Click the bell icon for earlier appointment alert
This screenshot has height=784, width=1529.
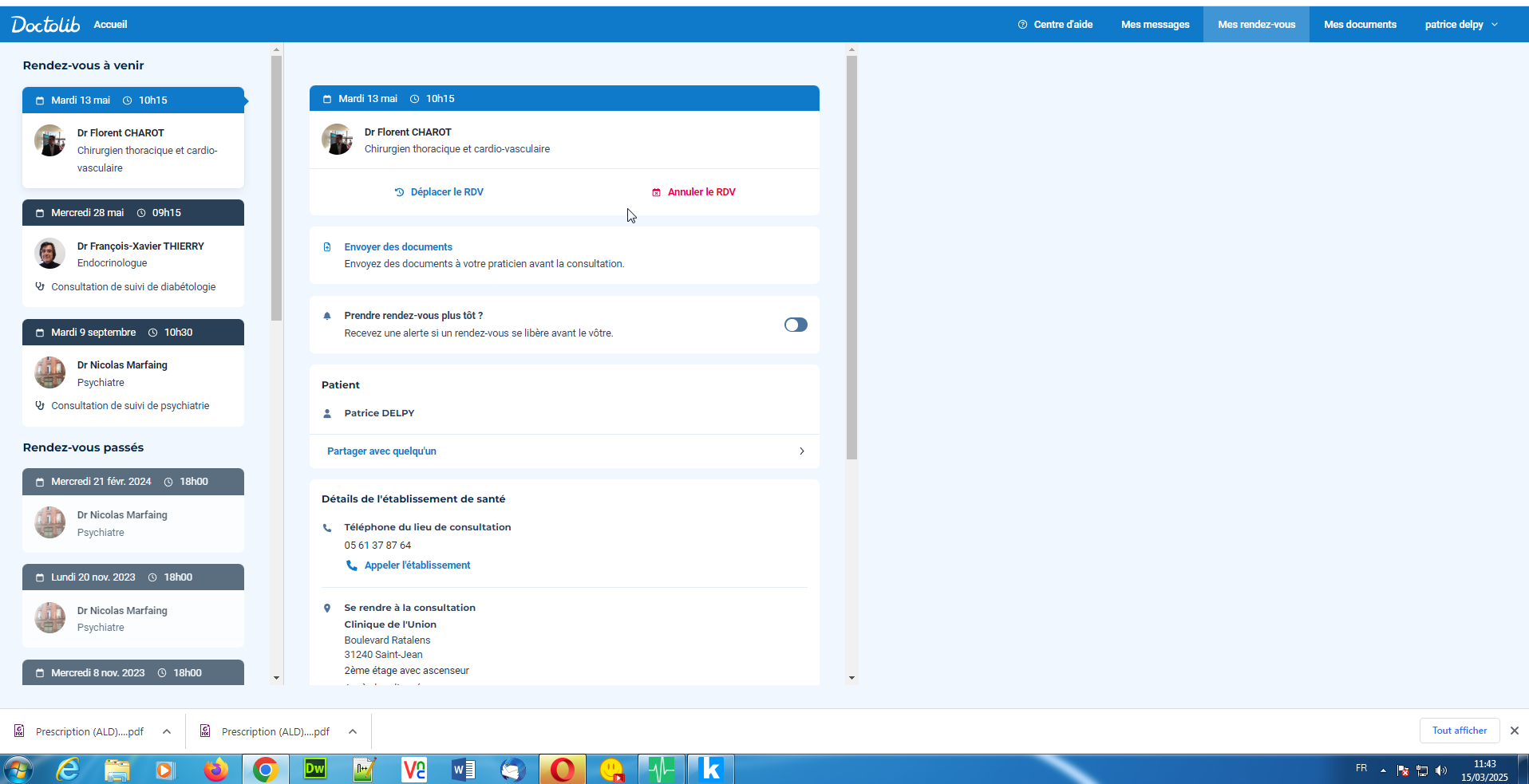click(x=327, y=316)
